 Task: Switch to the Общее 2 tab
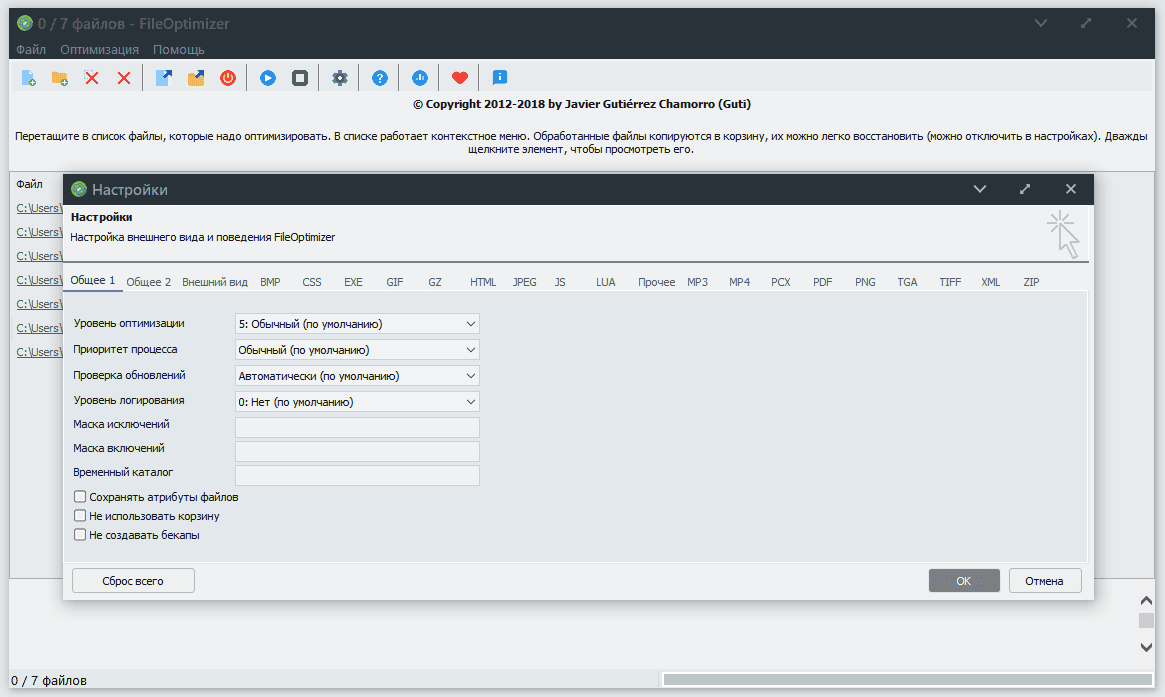click(149, 282)
